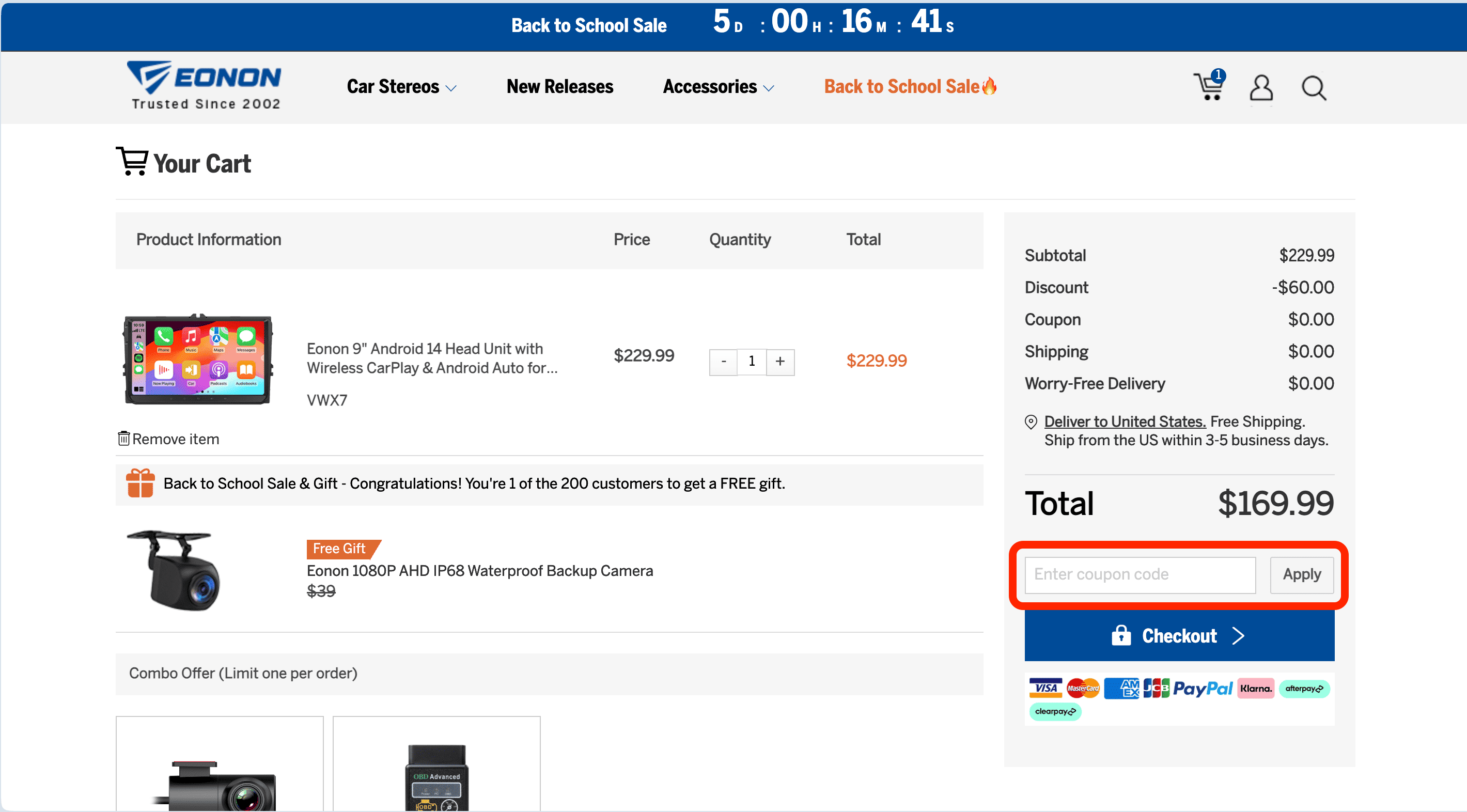The height and width of the screenshot is (812, 1467).
Task: Click the -$60.00 discount value
Action: pos(1303,287)
